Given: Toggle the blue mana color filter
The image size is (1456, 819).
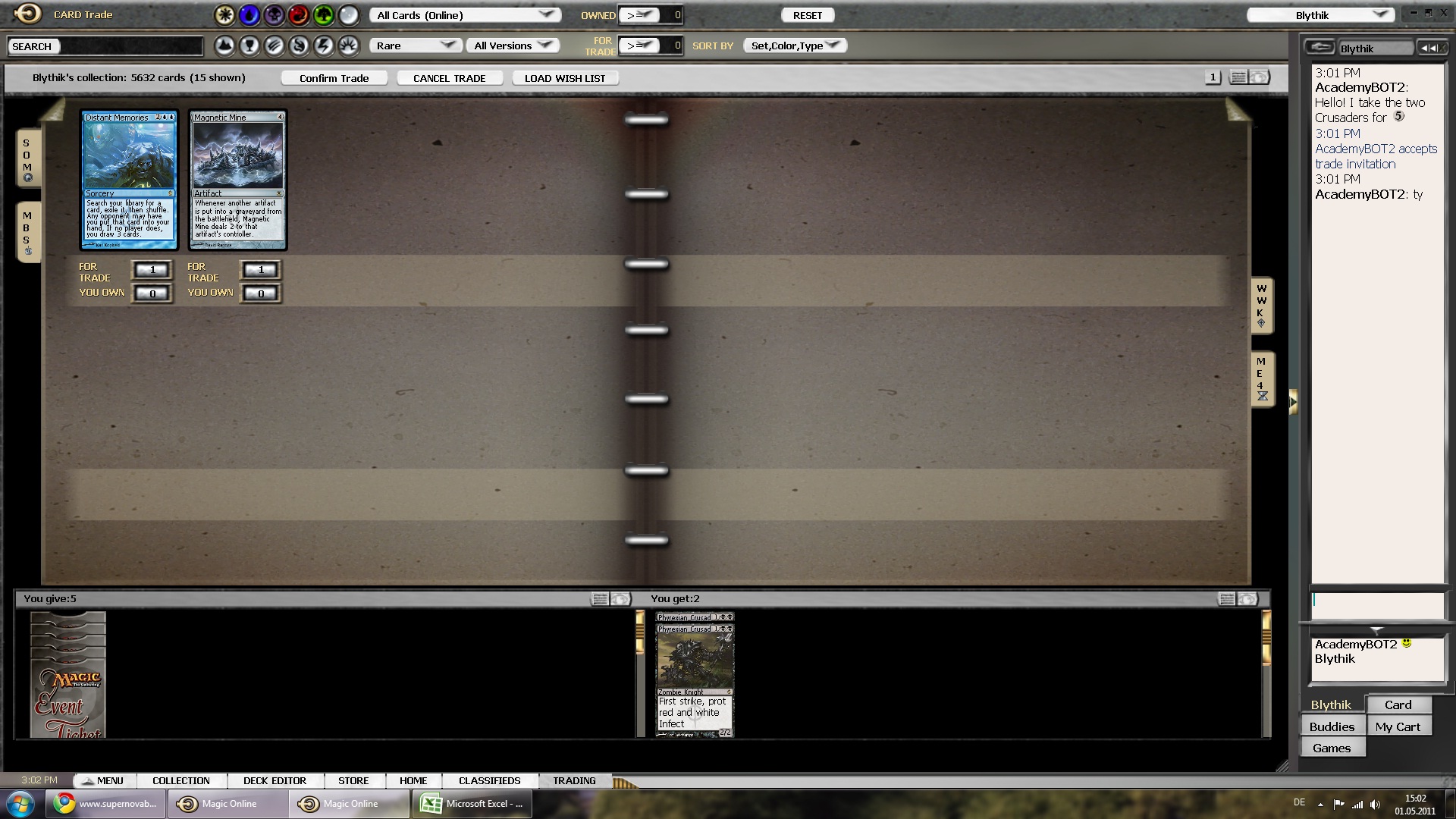Looking at the screenshot, I should point(249,14).
